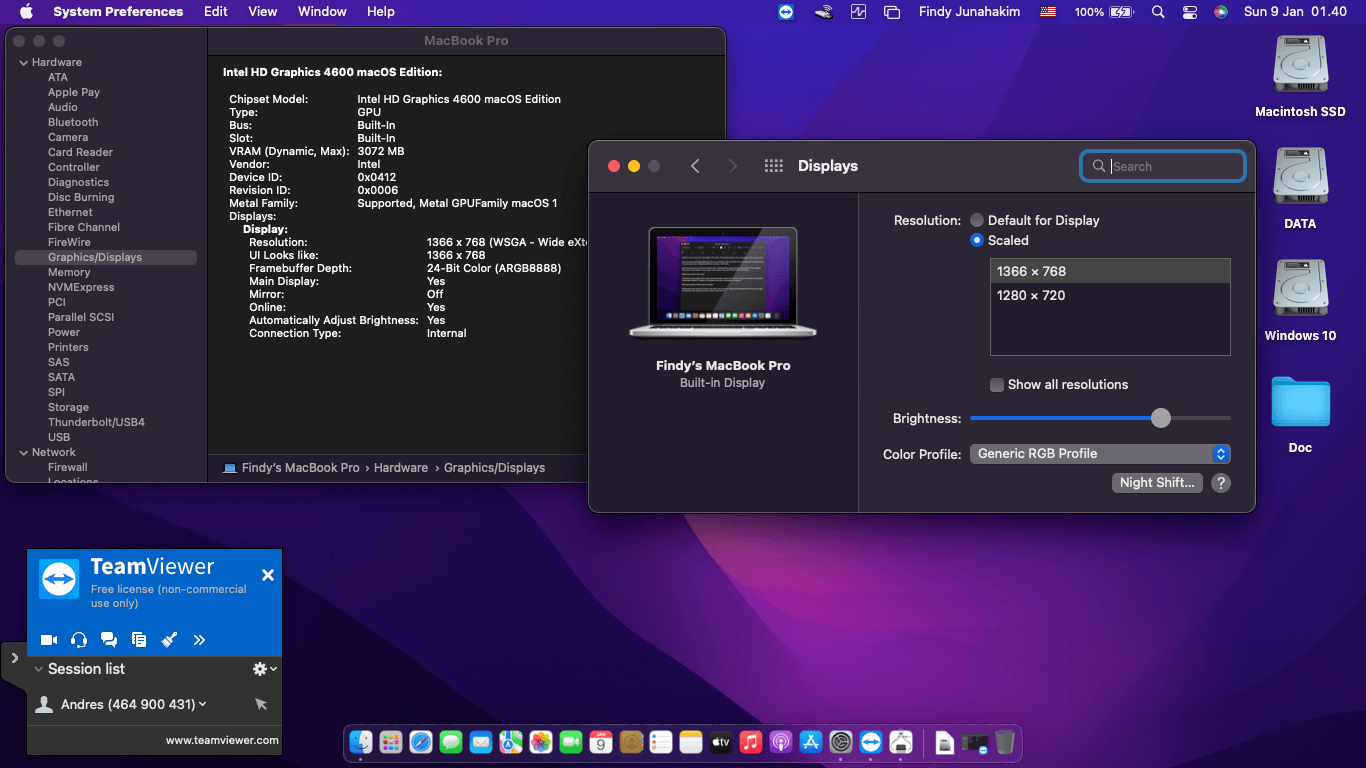Click Siri icon in menu bar

coord(1221,12)
